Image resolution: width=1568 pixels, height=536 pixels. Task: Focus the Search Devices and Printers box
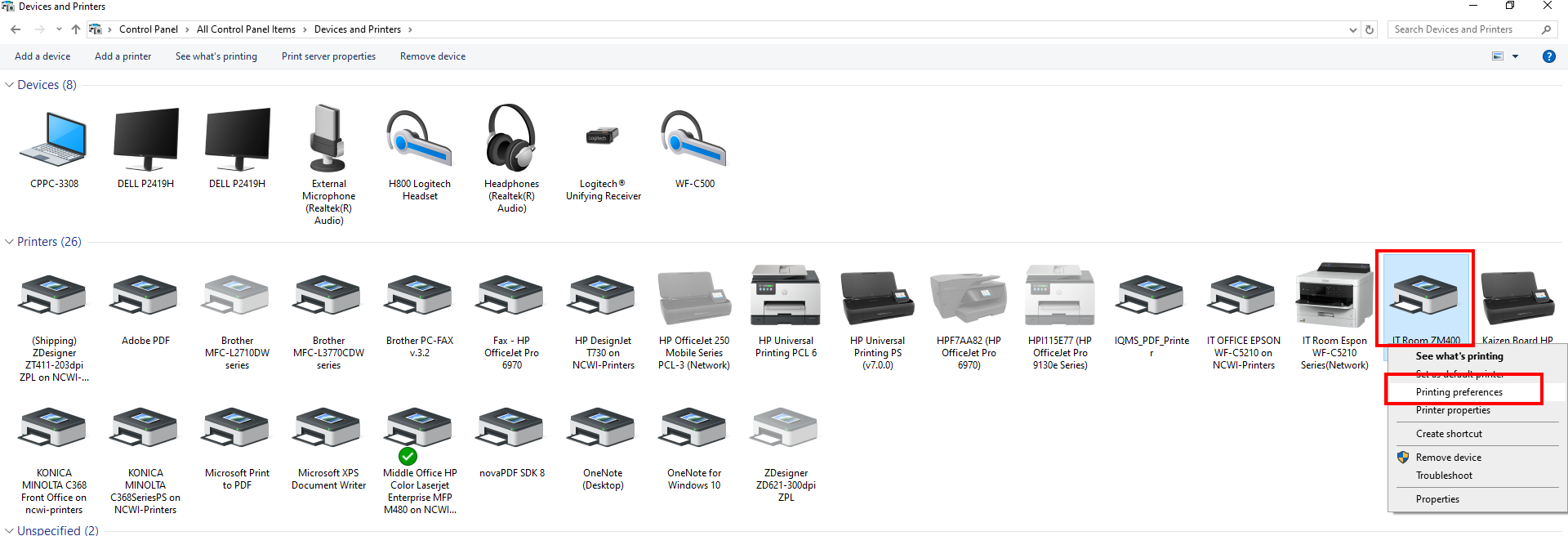[x=1472, y=29]
